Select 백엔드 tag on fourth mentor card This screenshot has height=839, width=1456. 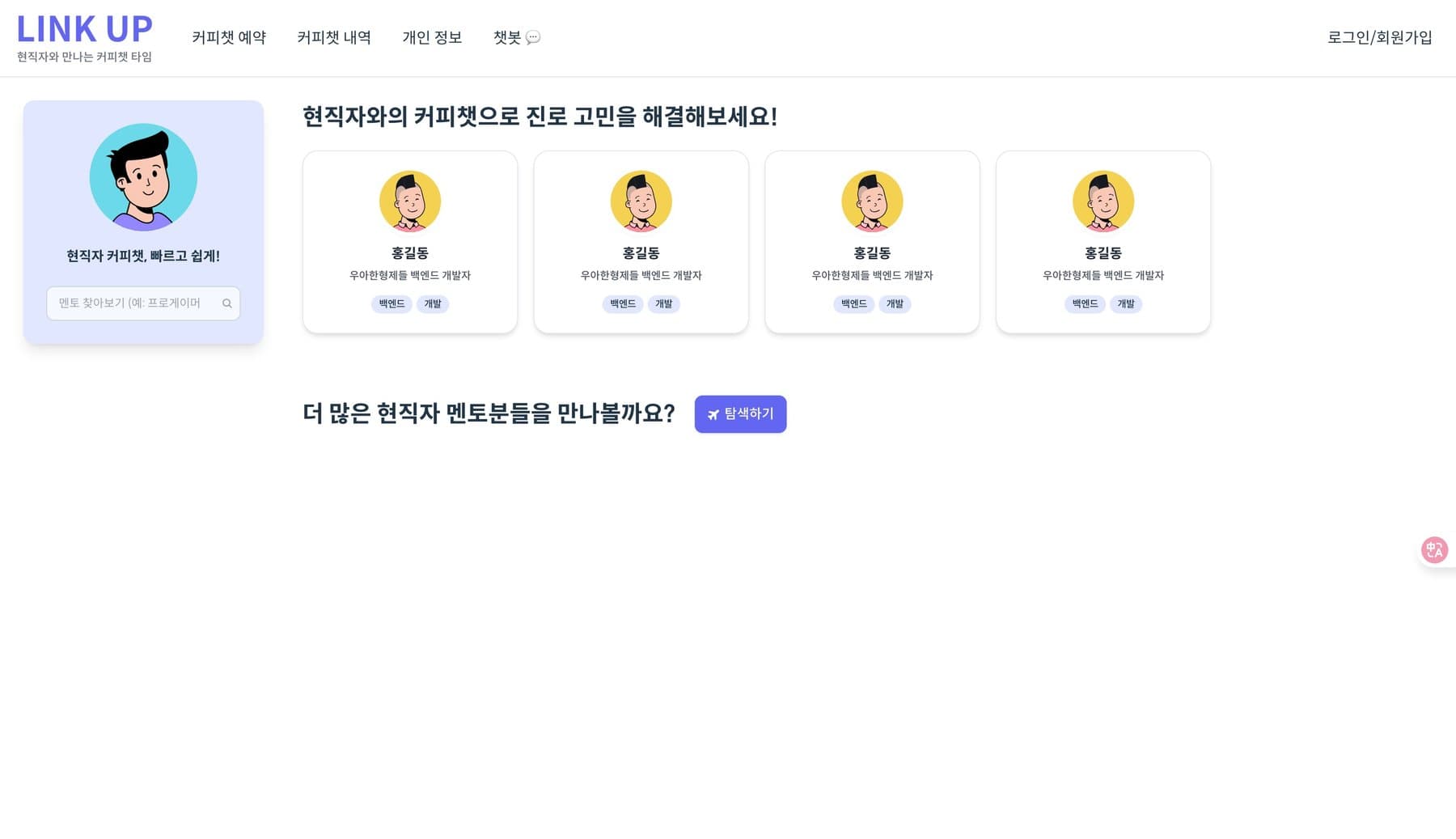coord(1086,304)
